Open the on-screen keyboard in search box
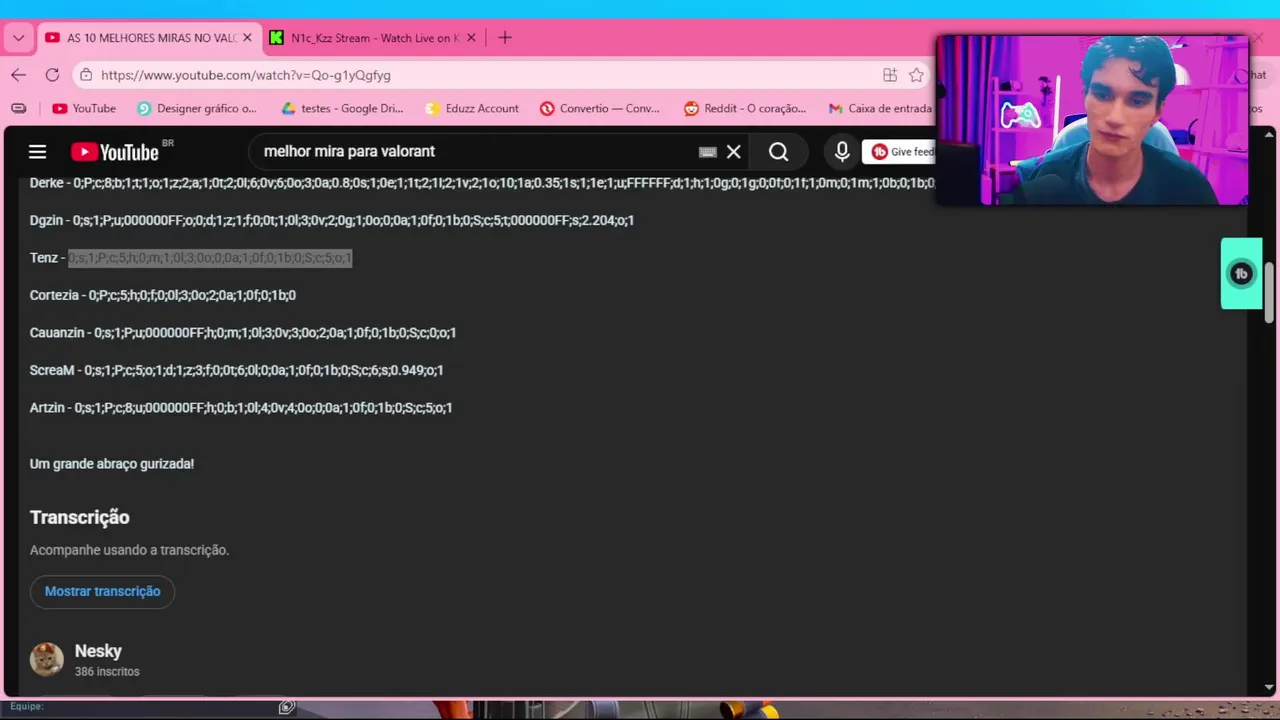 pyautogui.click(x=707, y=152)
